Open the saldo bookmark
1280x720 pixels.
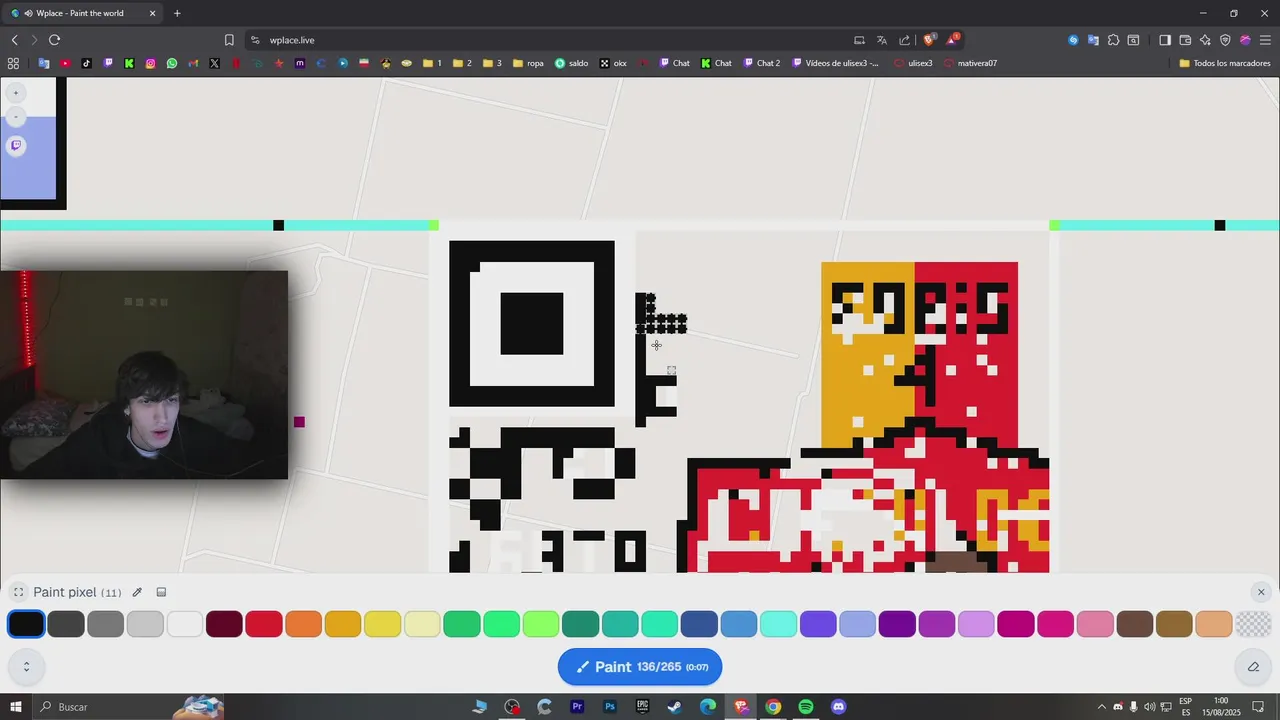click(x=572, y=63)
